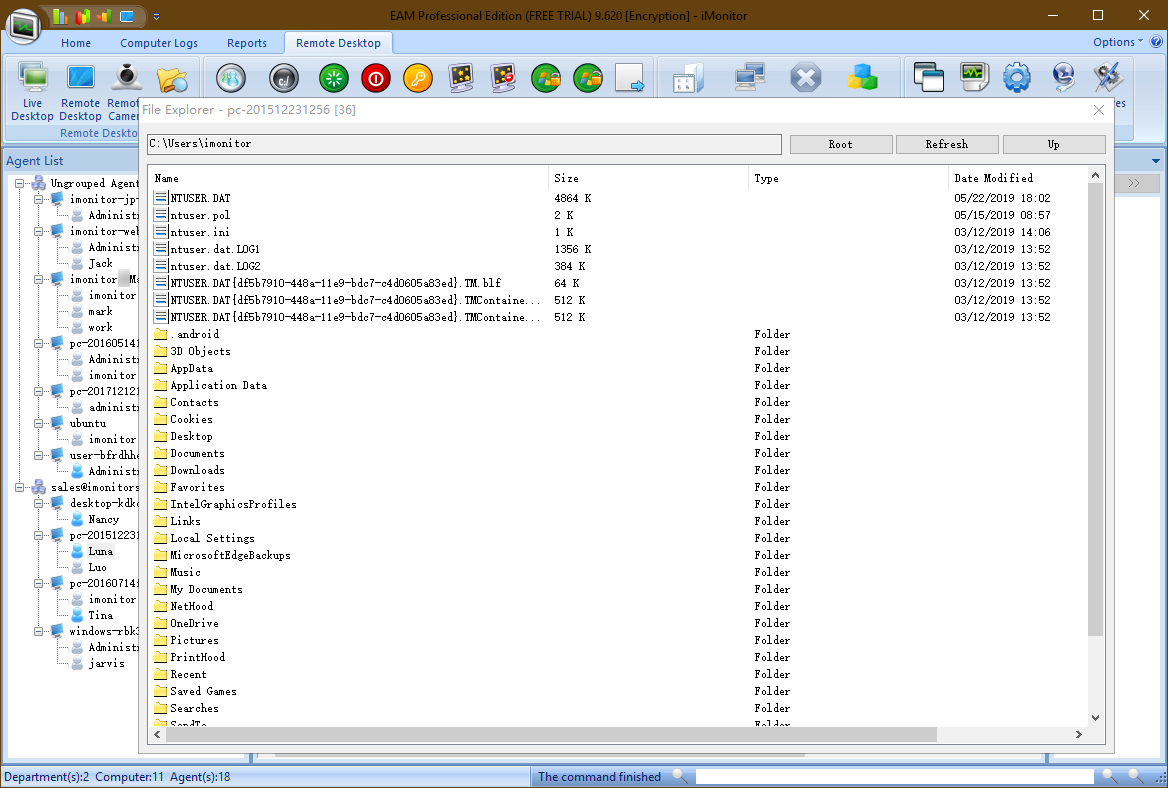Click the dark command prompt circle icon

284,77
